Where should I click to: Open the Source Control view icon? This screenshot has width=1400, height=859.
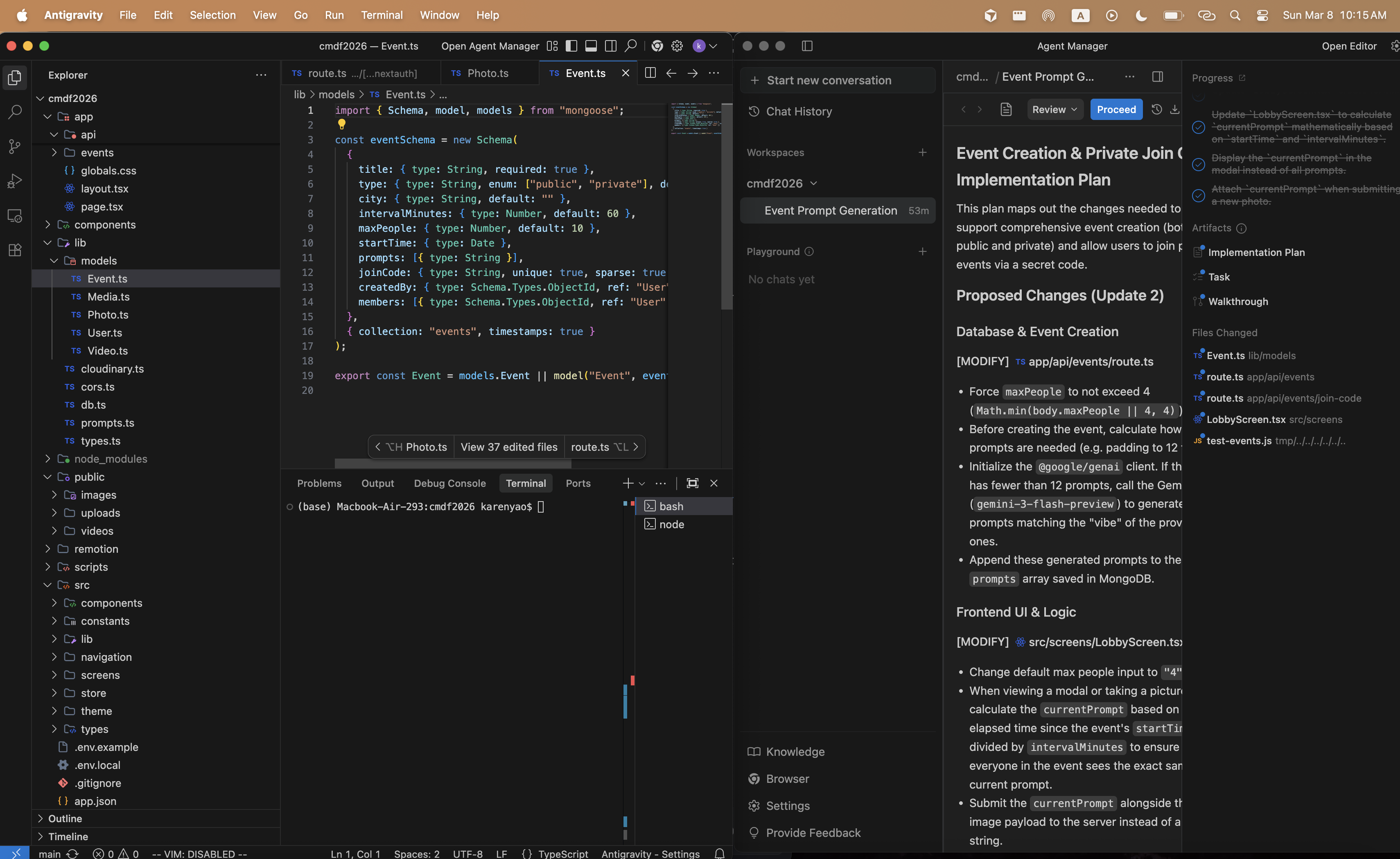(15, 147)
